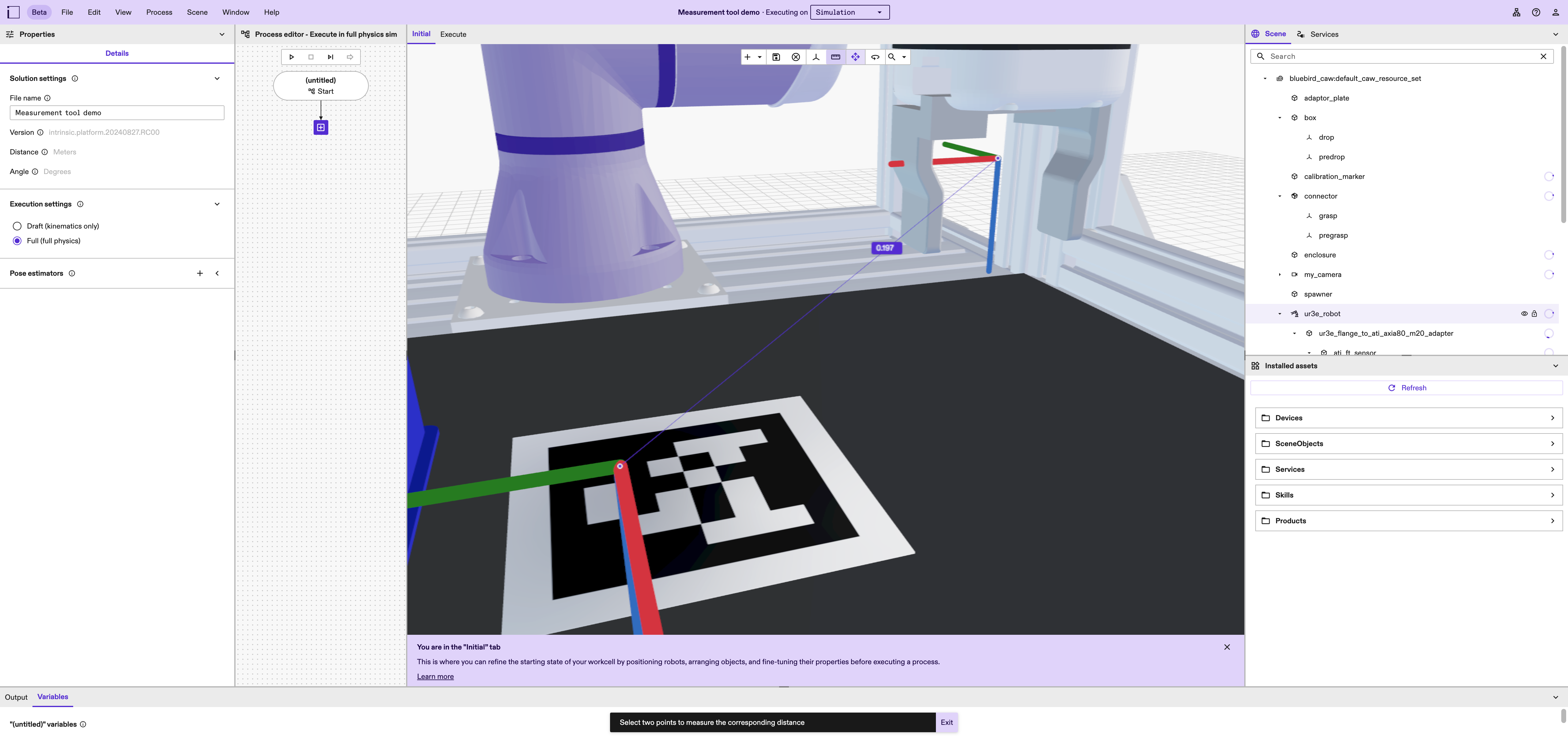
Task: Select the orbit rotate view tool
Action: tap(875, 57)
